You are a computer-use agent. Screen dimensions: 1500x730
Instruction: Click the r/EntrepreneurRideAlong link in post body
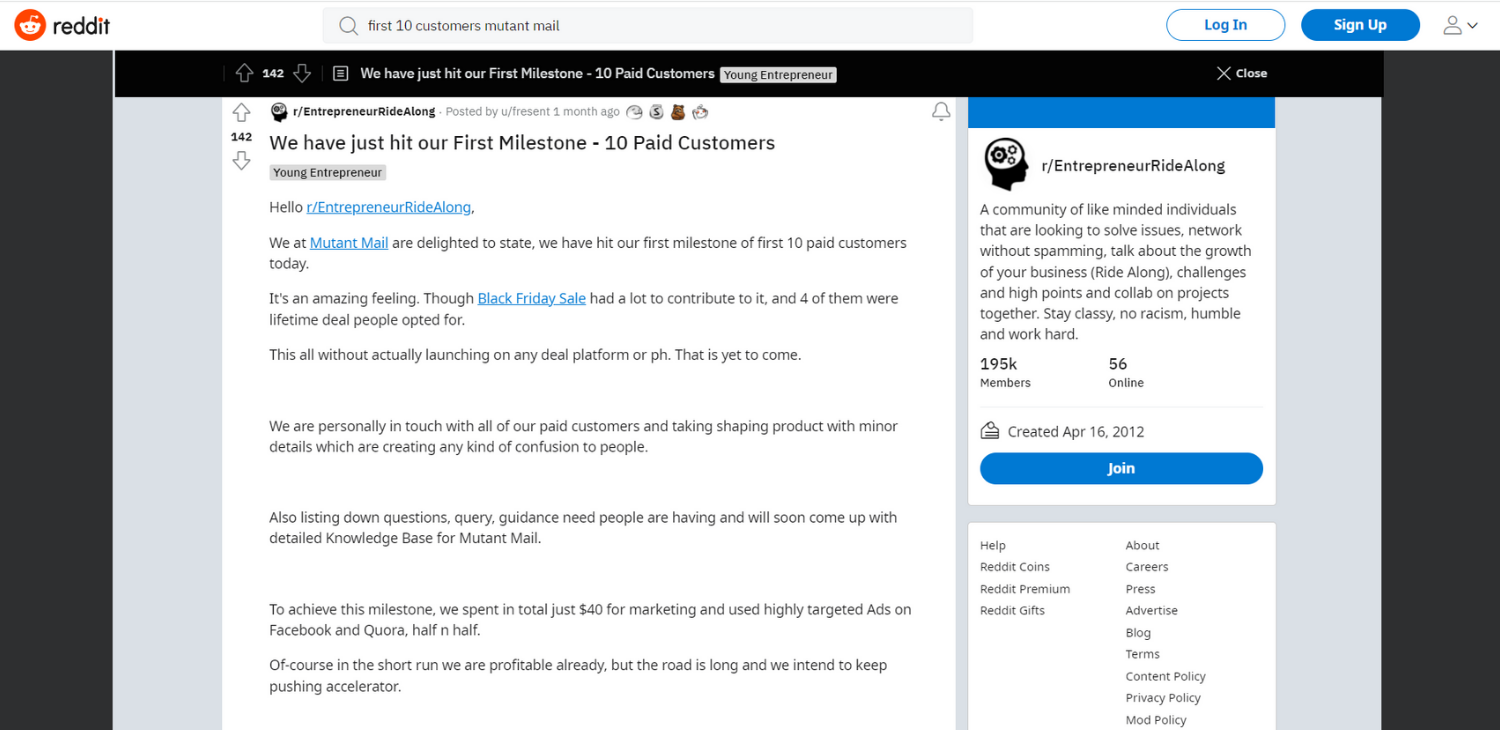(388, 207)
